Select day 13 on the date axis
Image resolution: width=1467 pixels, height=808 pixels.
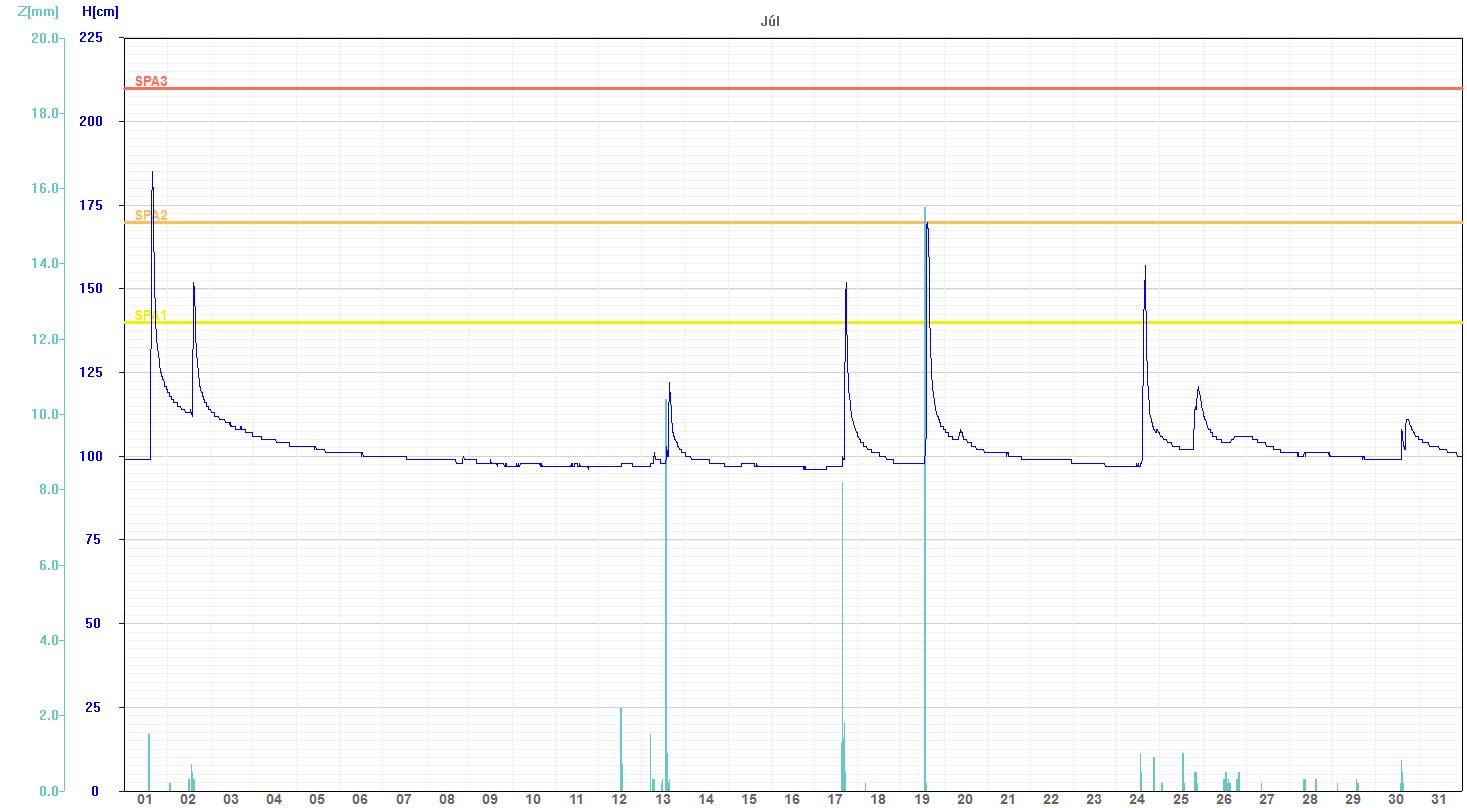coord(662,799)
